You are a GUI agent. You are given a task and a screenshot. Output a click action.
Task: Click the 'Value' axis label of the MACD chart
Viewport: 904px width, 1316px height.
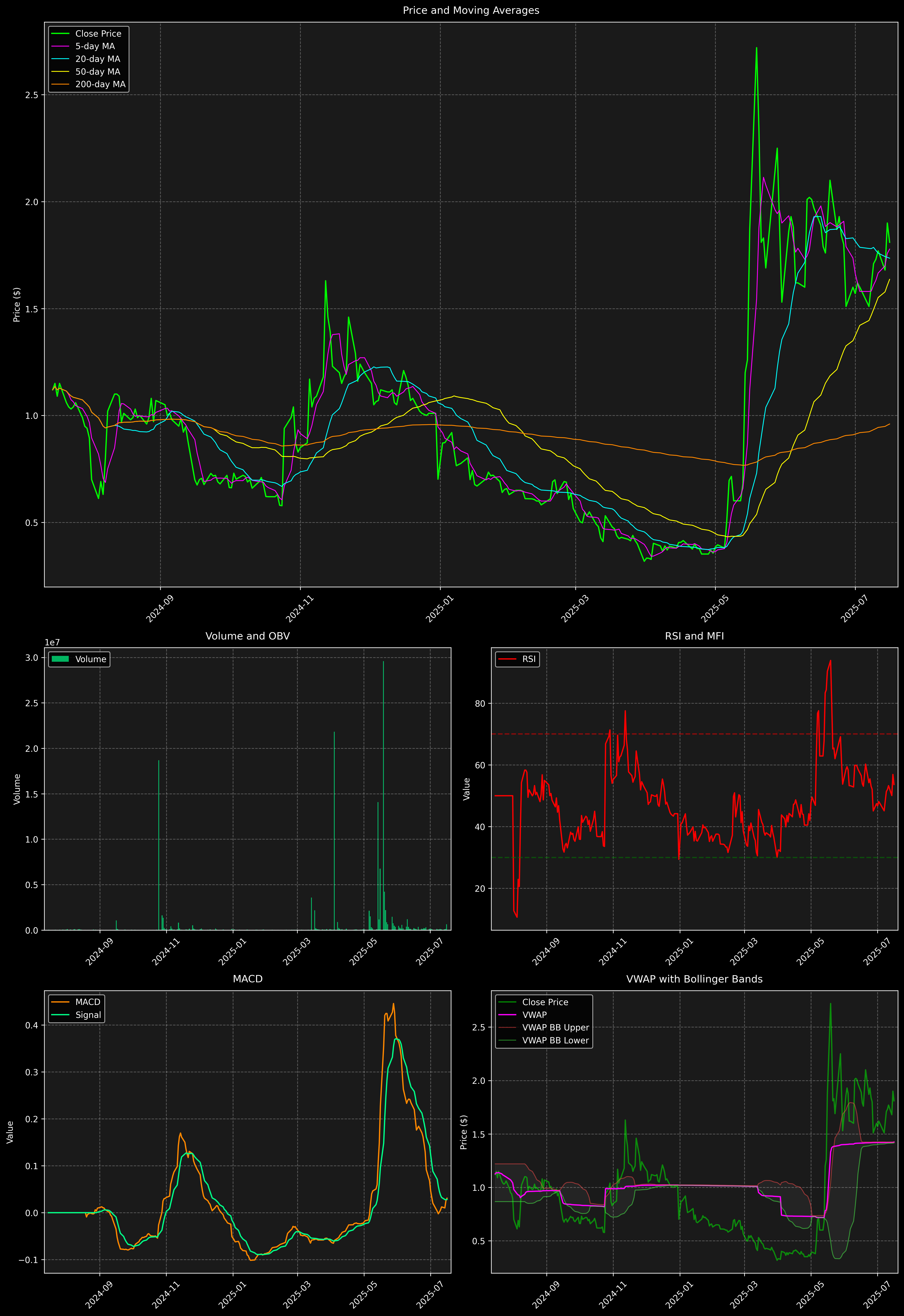pyautogui.click(x=10, y=1132)
